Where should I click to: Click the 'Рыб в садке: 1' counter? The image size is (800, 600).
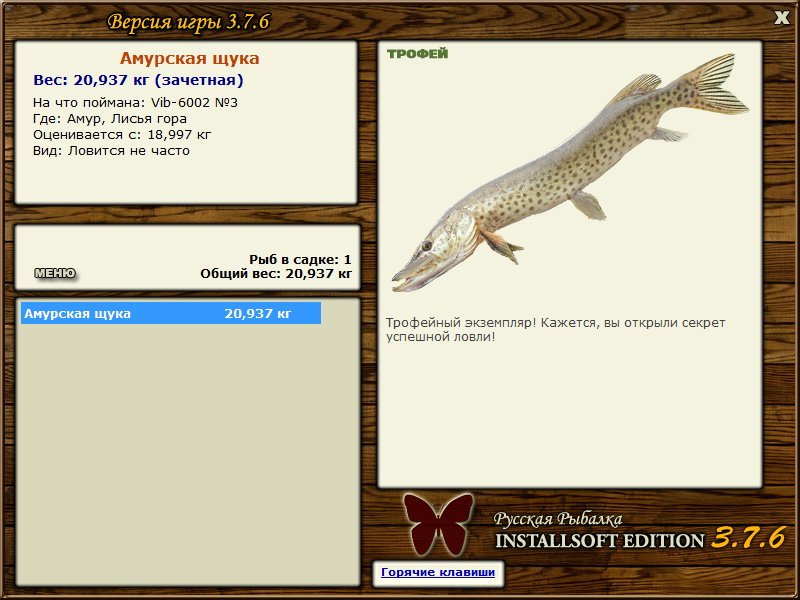(x=301, y=259)
